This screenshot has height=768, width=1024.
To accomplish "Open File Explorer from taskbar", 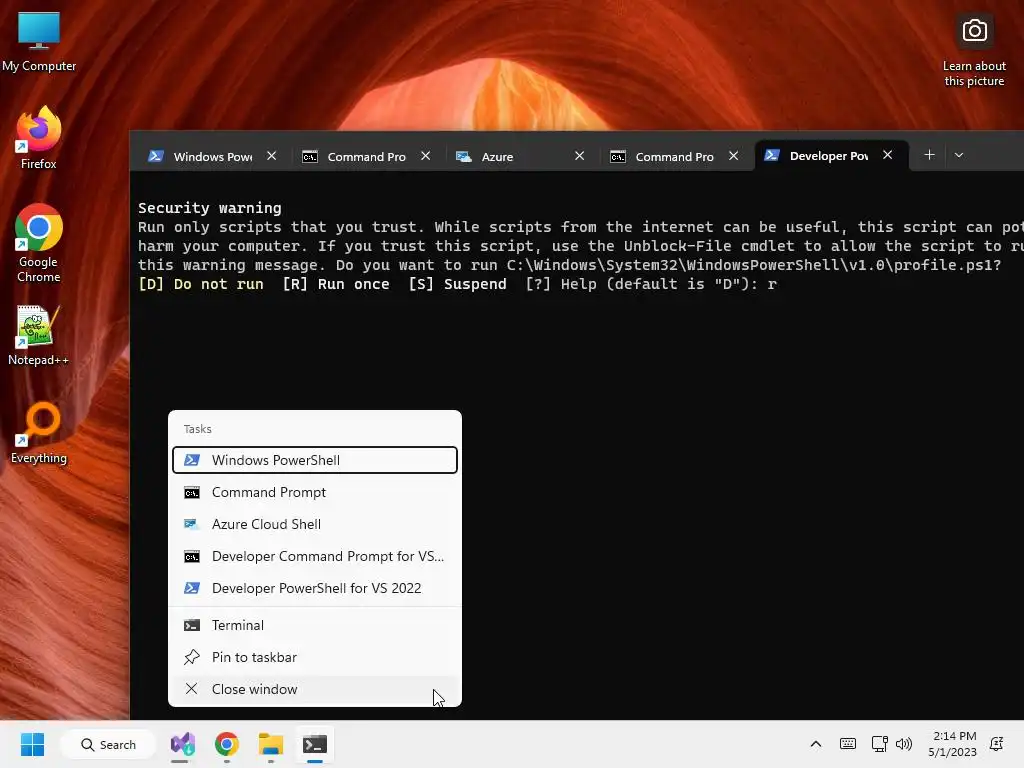I will tap(270, 744).
